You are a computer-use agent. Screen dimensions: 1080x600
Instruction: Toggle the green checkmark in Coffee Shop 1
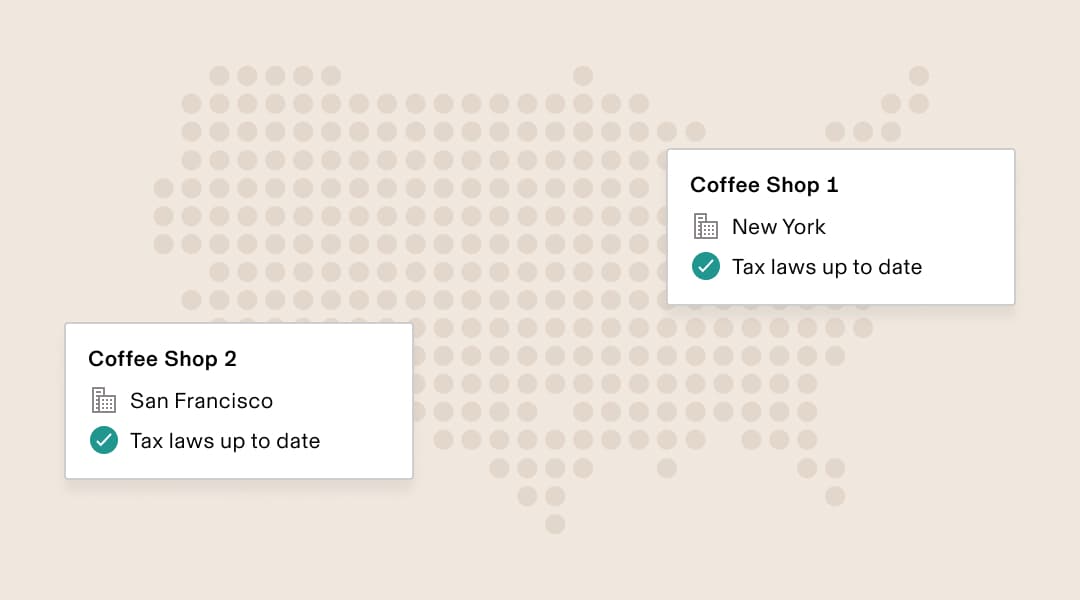point(706,267)
